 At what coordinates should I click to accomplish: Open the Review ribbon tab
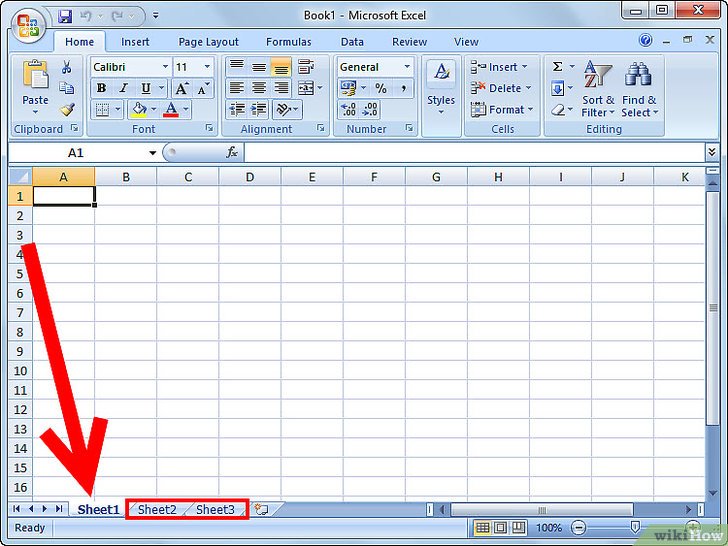click(x=410, y=42)
